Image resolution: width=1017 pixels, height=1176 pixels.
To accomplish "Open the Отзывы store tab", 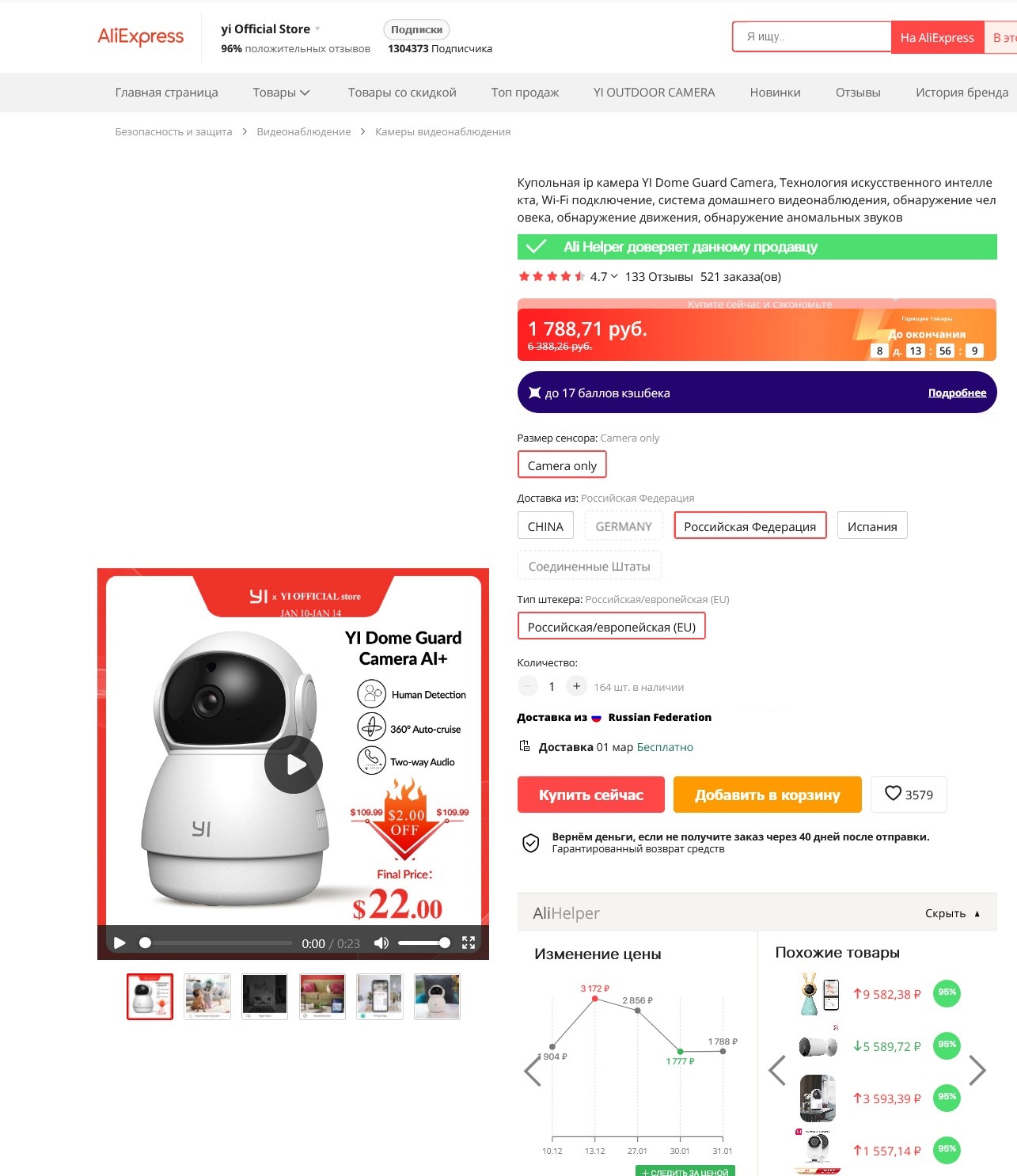I will (x=858, y=93).
